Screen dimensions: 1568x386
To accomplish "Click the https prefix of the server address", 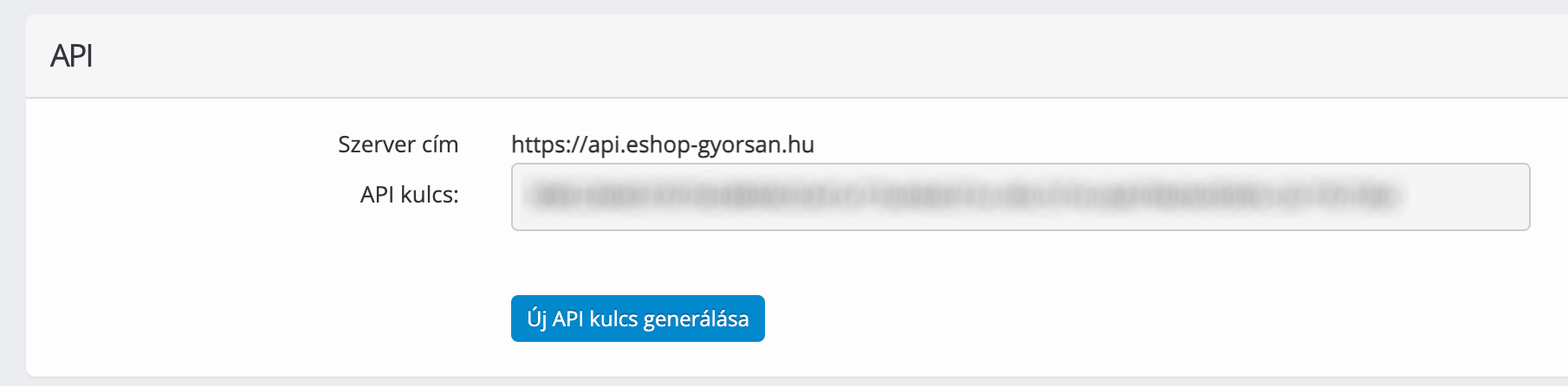I will click(537, 145).
